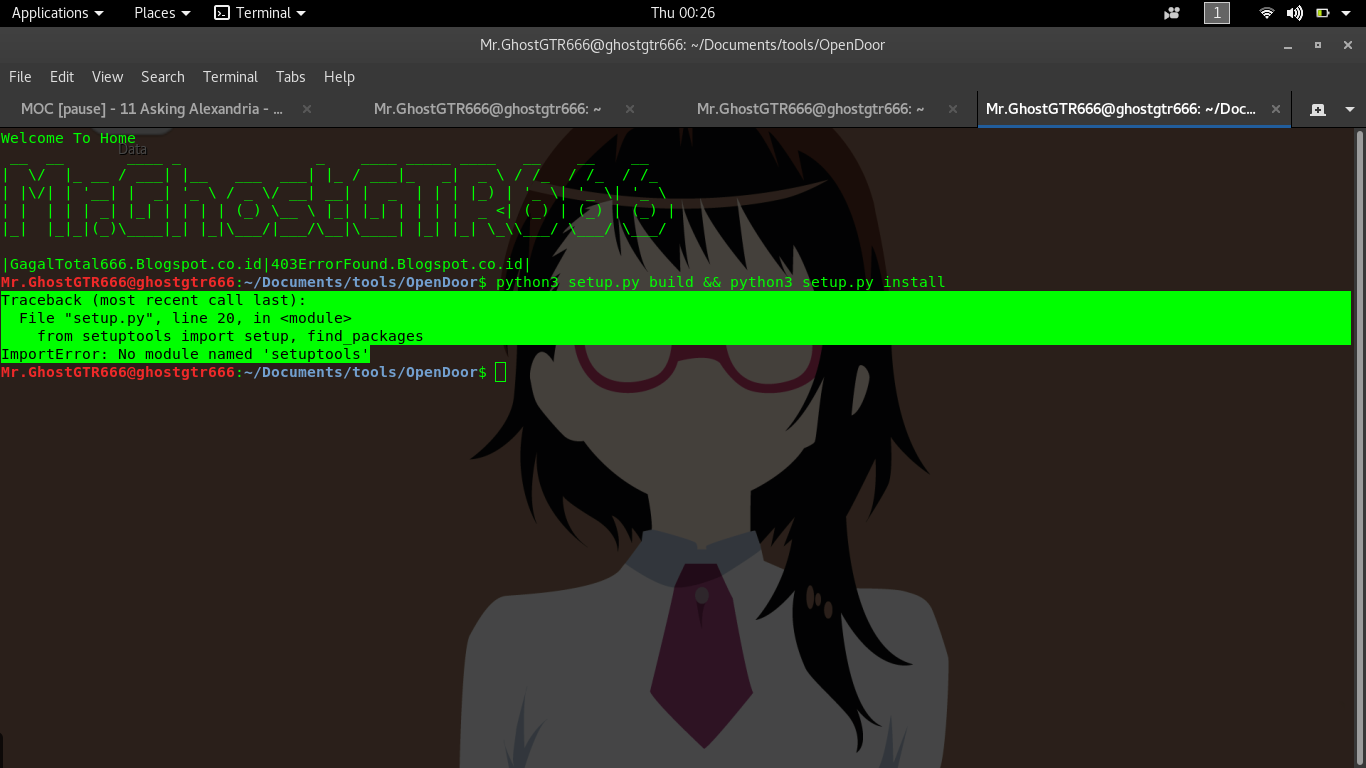Click the ImportError message line
1366x768 pixels.
coord(185,354)
